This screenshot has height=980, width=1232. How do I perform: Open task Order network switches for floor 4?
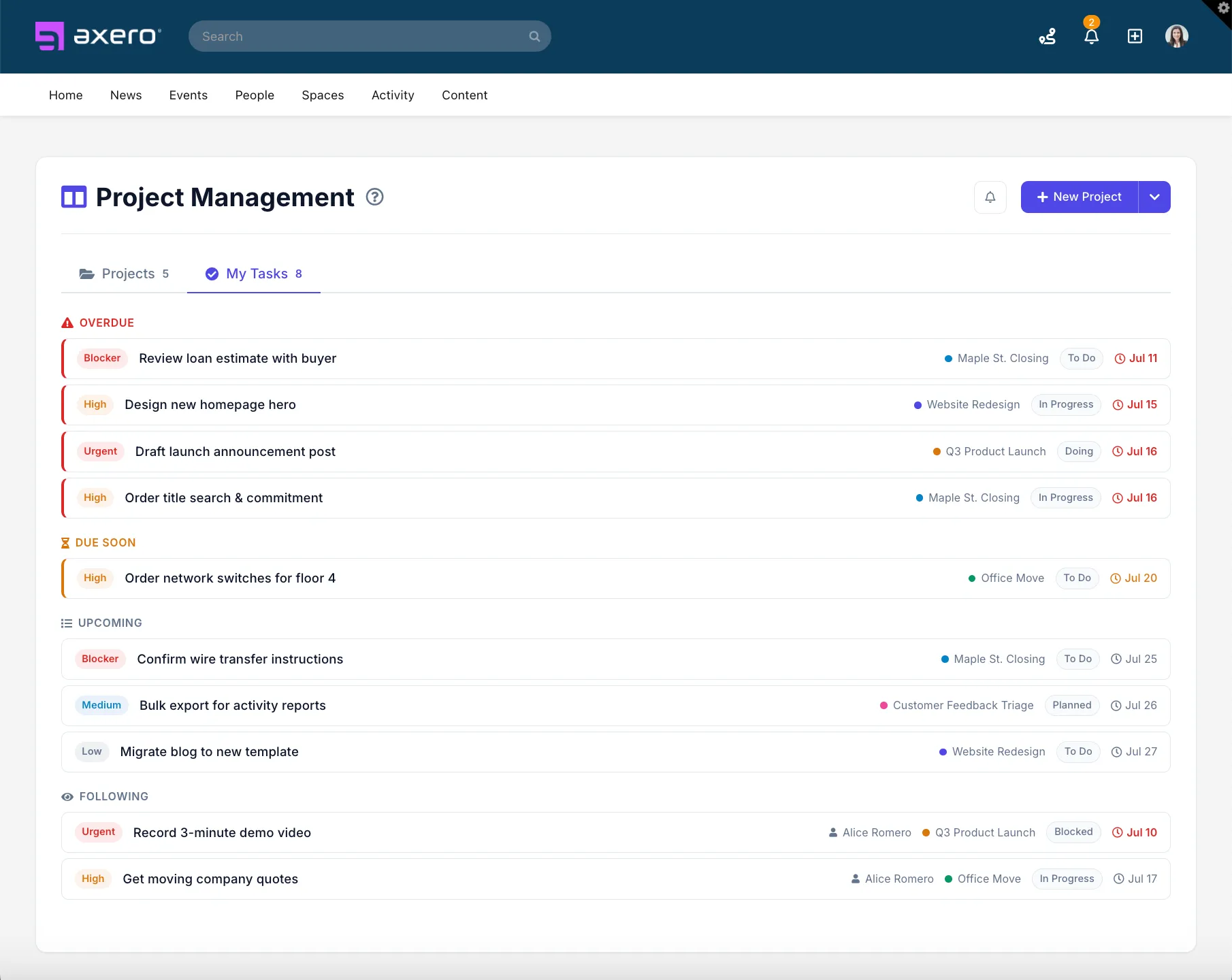point(230,578)
